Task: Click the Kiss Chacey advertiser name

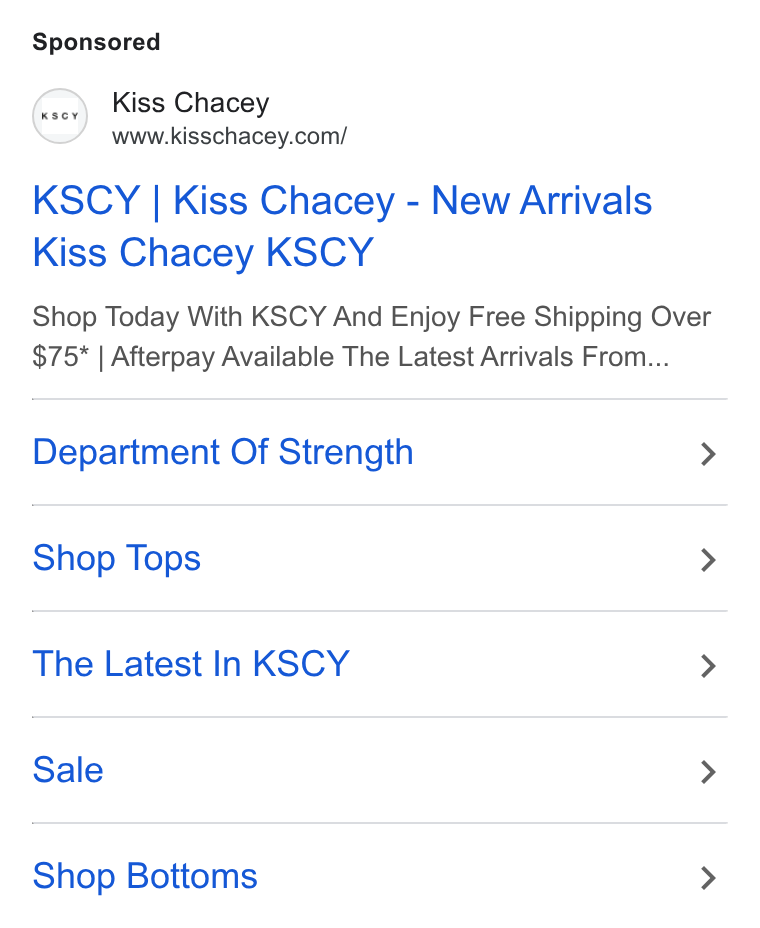Action: pyautogui.click(x=191, y=103)
